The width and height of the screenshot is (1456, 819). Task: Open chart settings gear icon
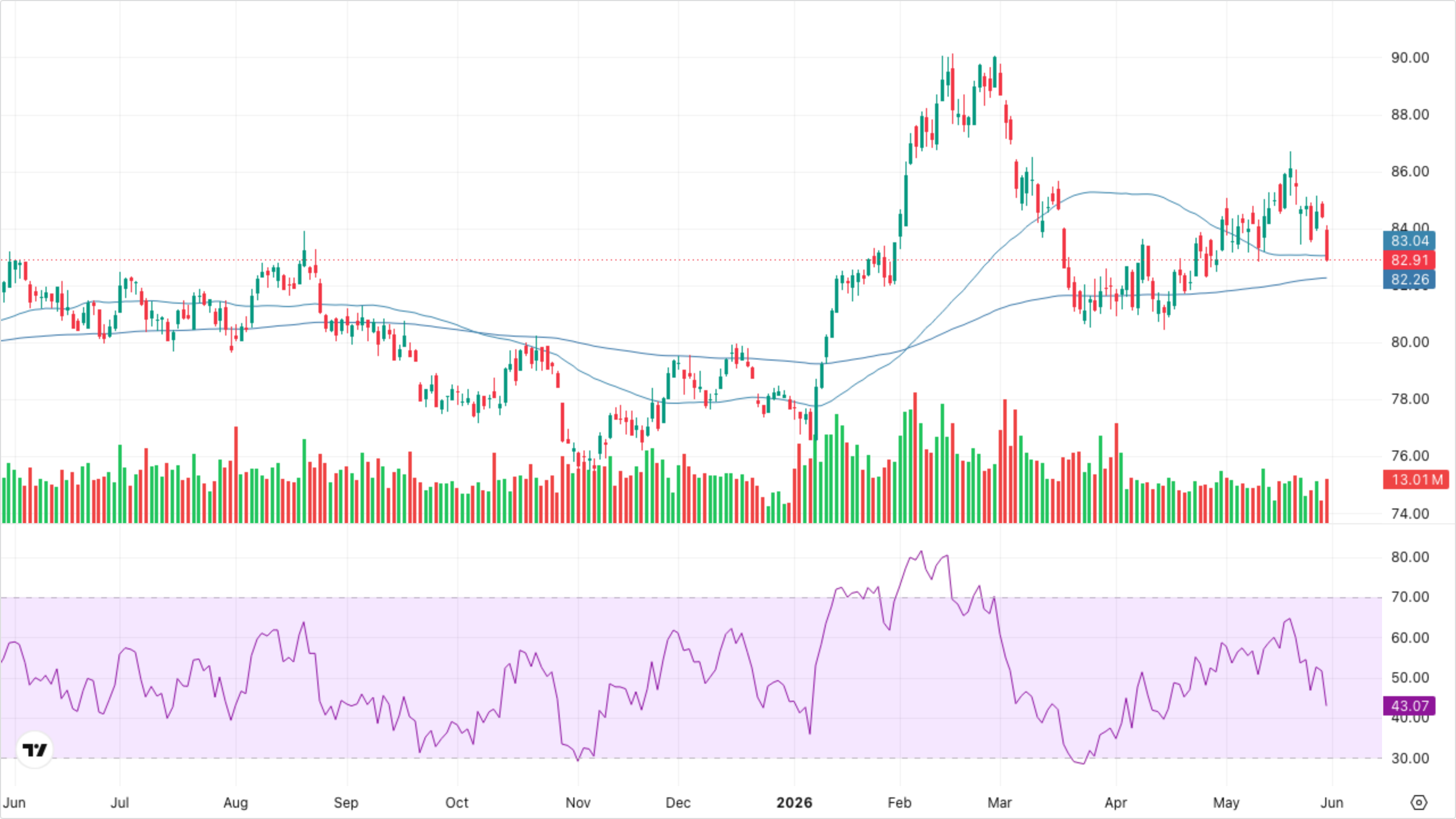tap(1419, 803)
